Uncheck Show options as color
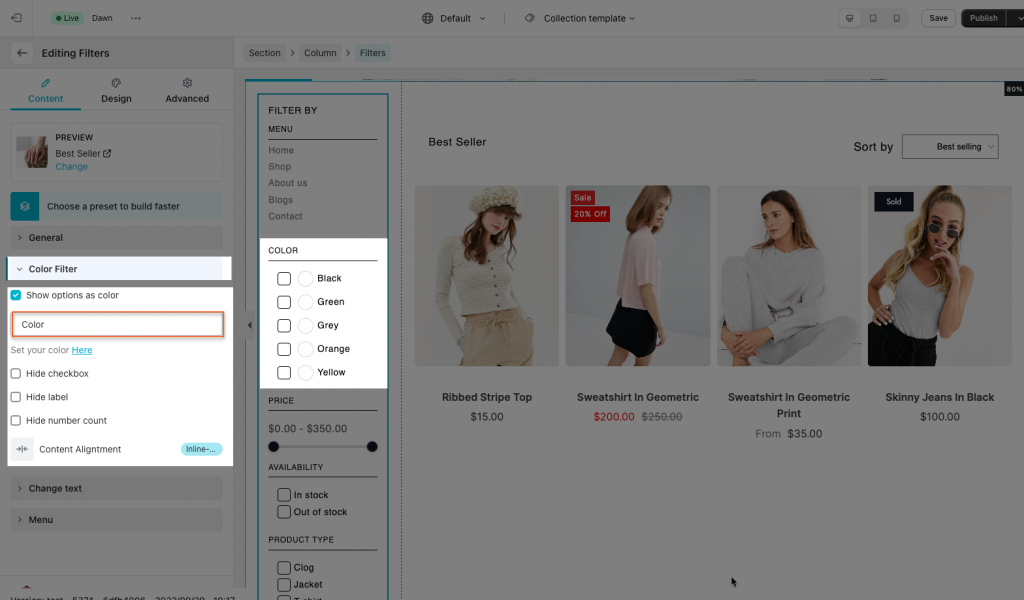The image size is (1024, 600). coord(16,295)
